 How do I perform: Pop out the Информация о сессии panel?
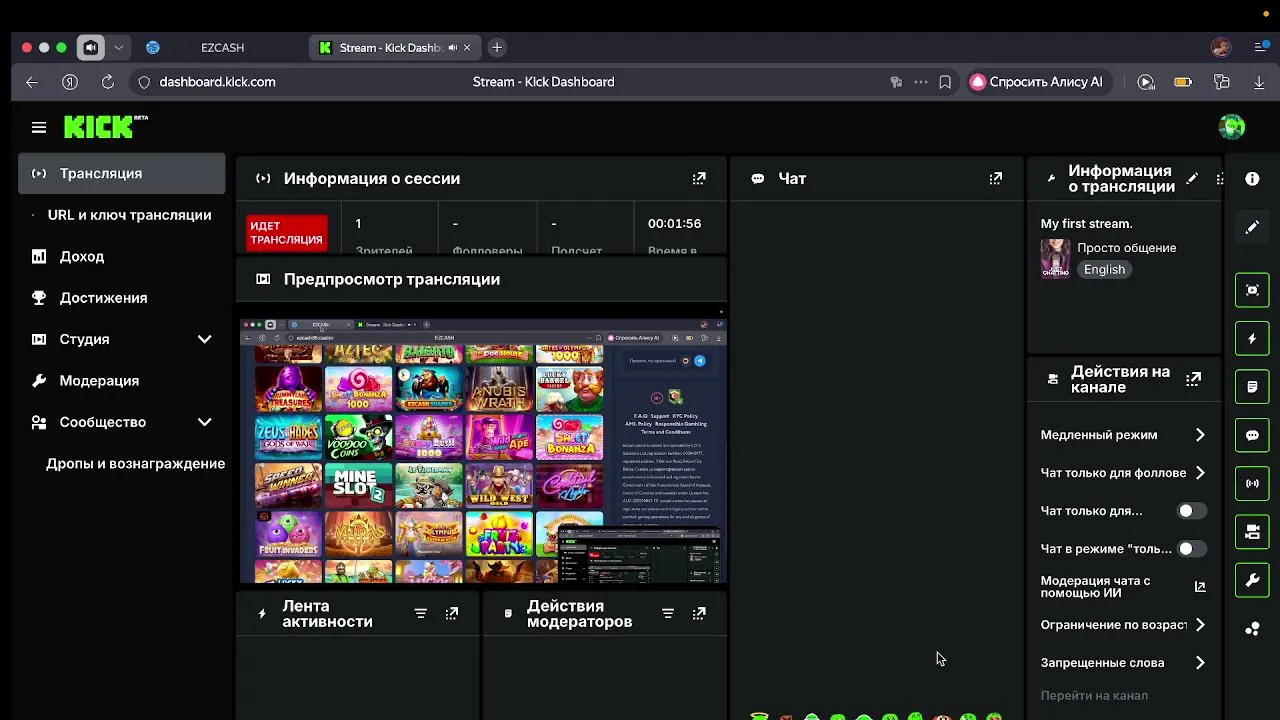coord(699,178)
